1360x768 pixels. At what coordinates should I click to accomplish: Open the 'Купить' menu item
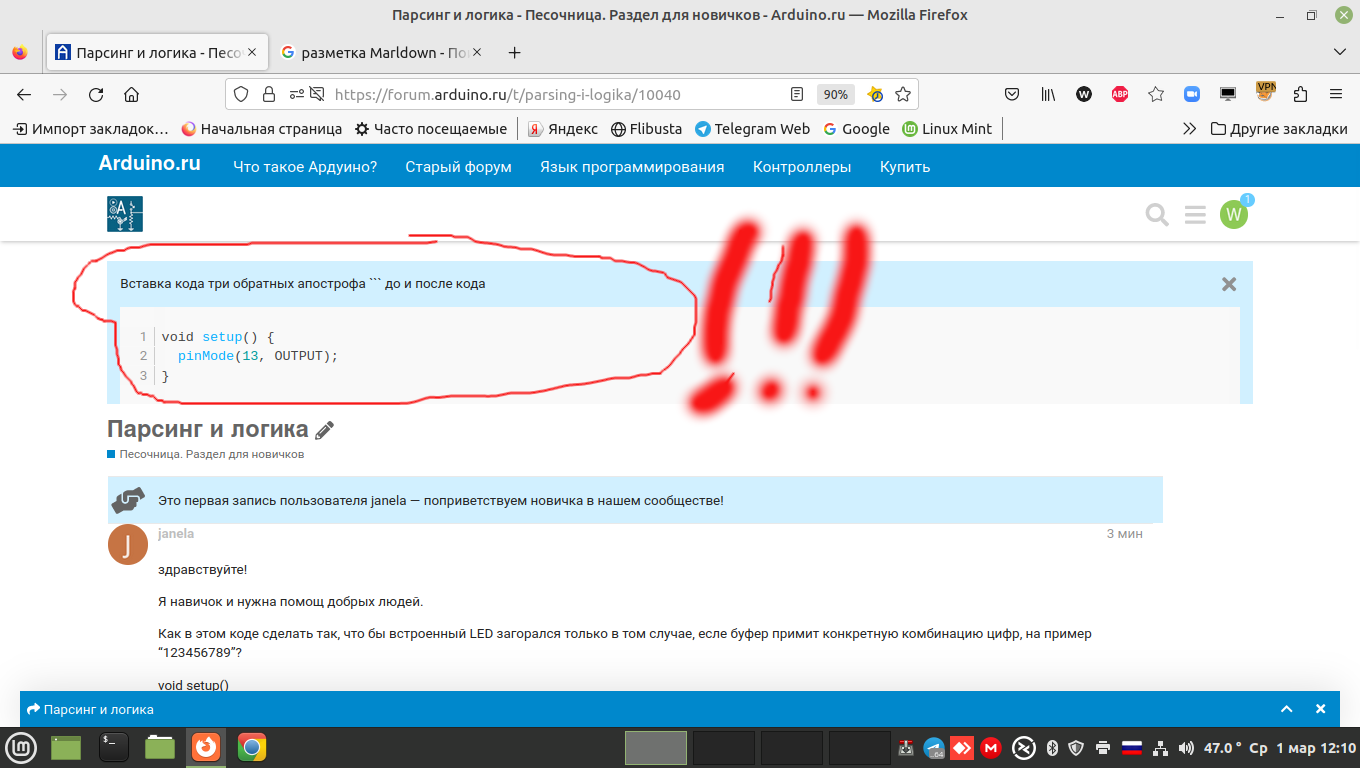(905, 167)
